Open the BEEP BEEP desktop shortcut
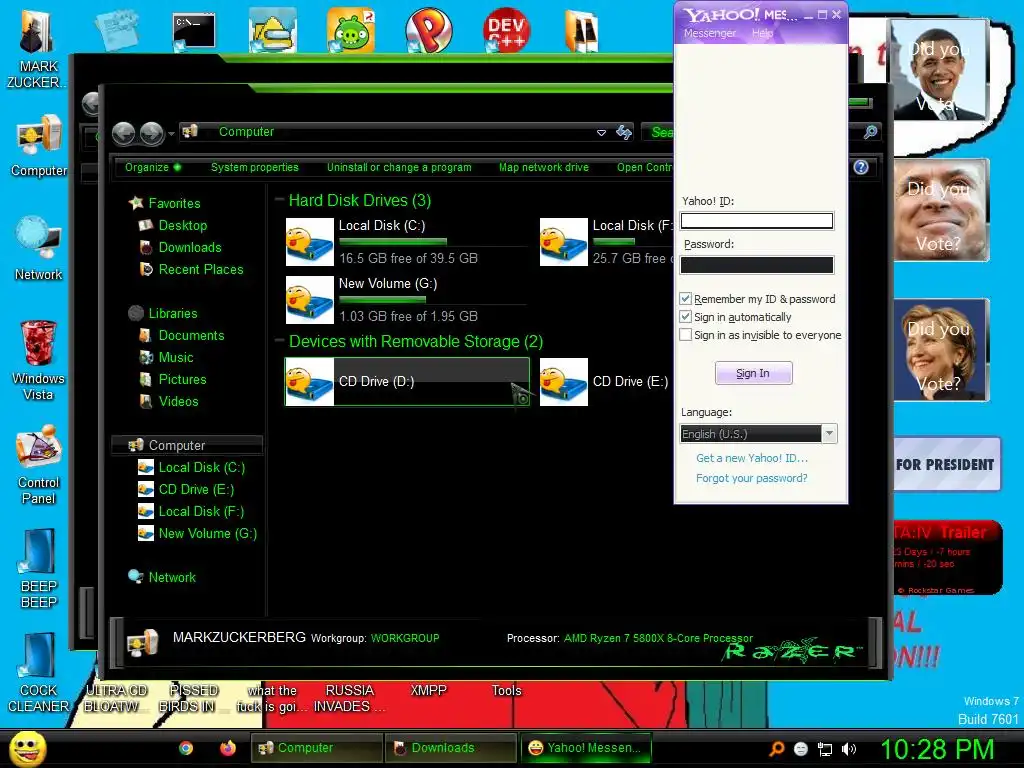Viewport: 1024px width, 768px height. pyautogui.click(x=39, y=568)
